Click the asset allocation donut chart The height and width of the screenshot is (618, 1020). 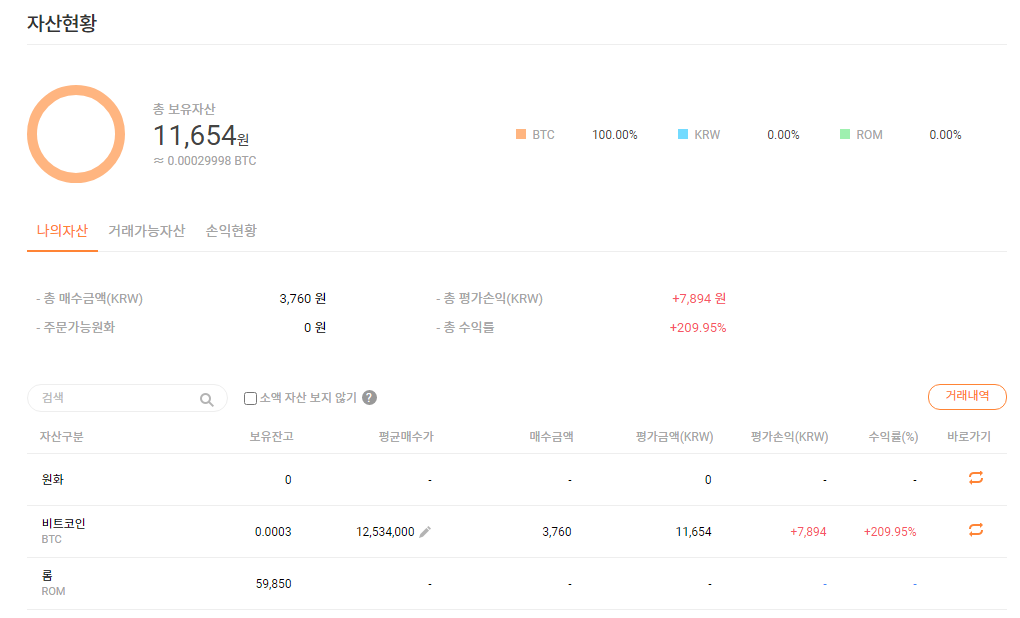76,134
